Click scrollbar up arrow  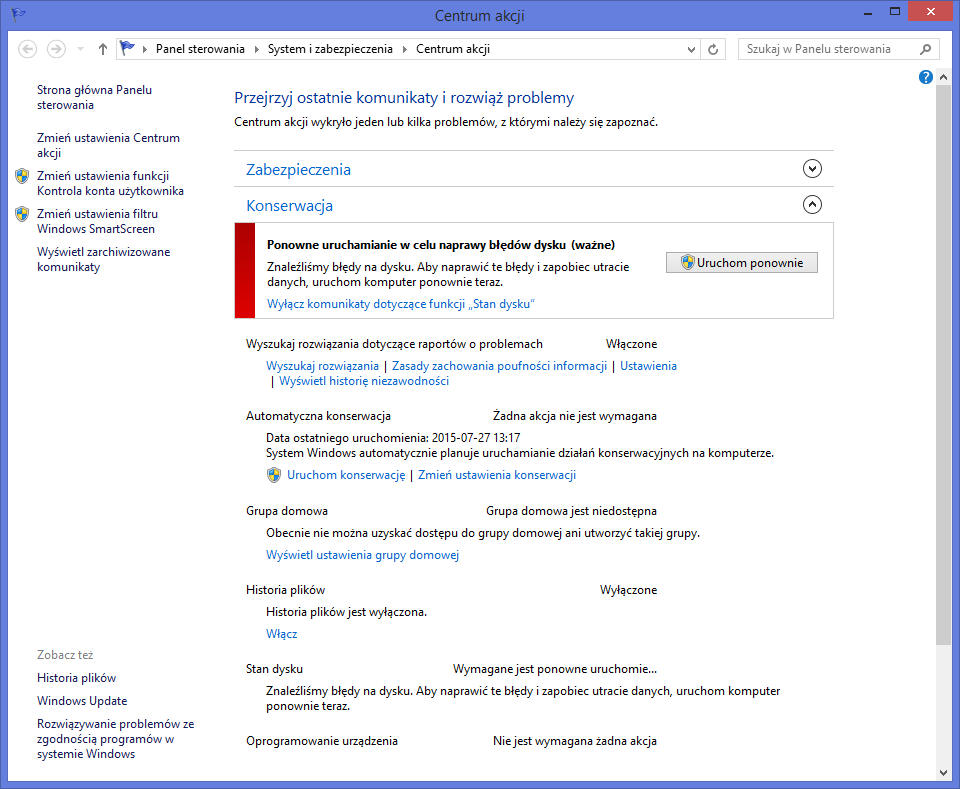943,77
